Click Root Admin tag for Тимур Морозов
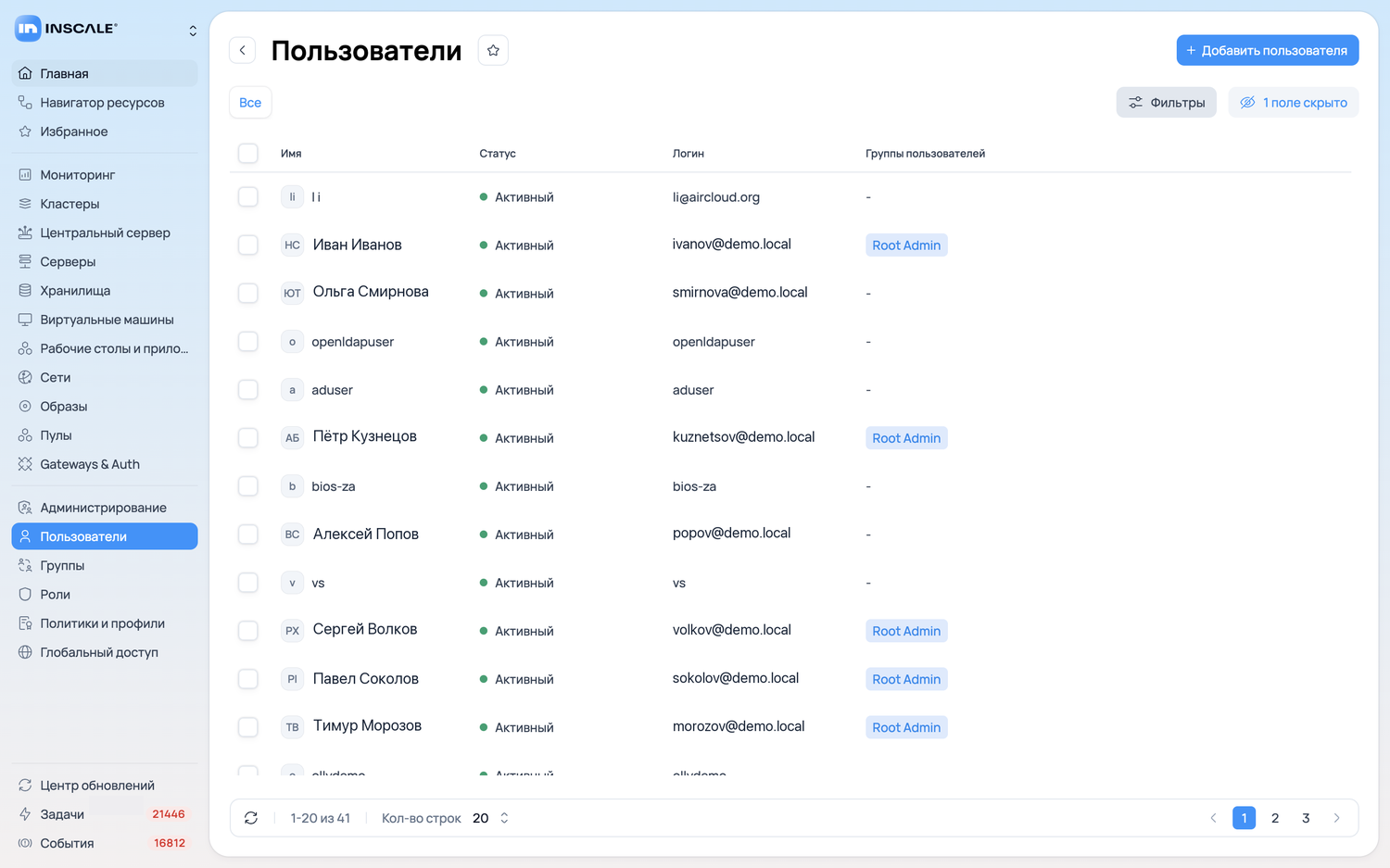 [906, 727]
